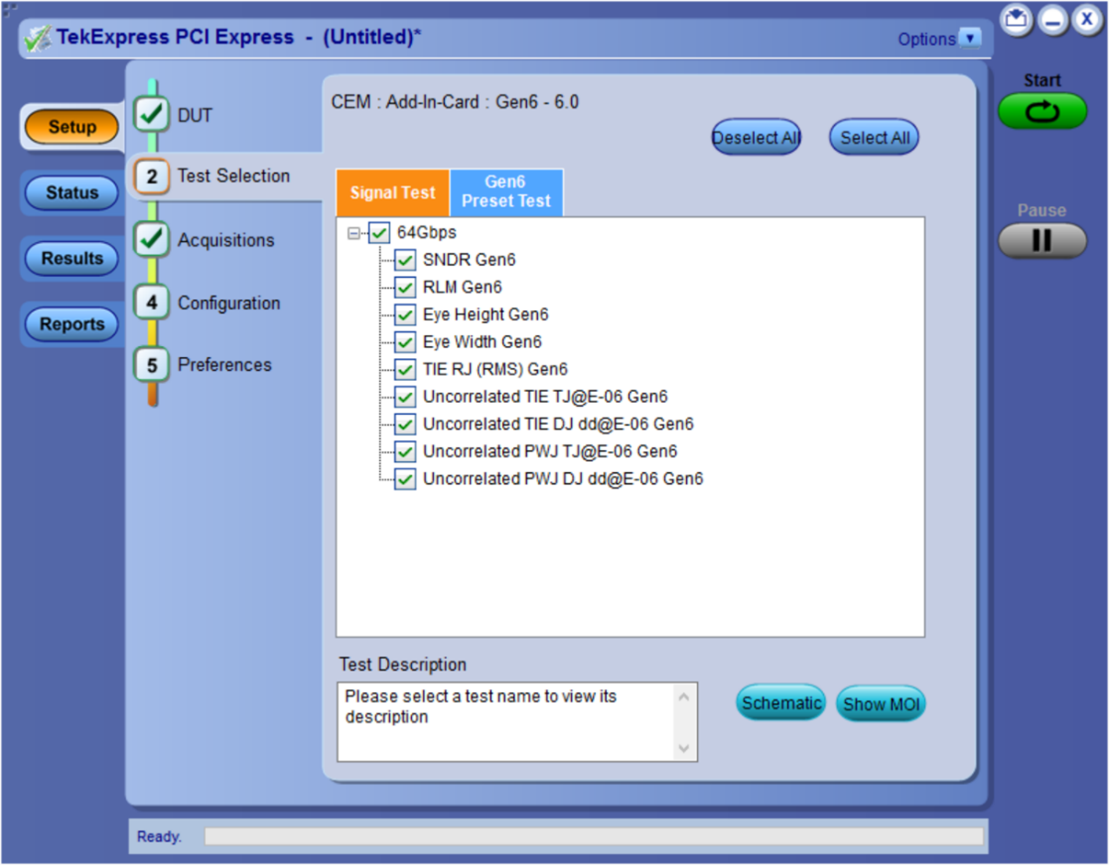Viewport: 1109px width, 865px height.
Task: Click the step 2 Test Selection icon
Action: (x=152, y=176)
